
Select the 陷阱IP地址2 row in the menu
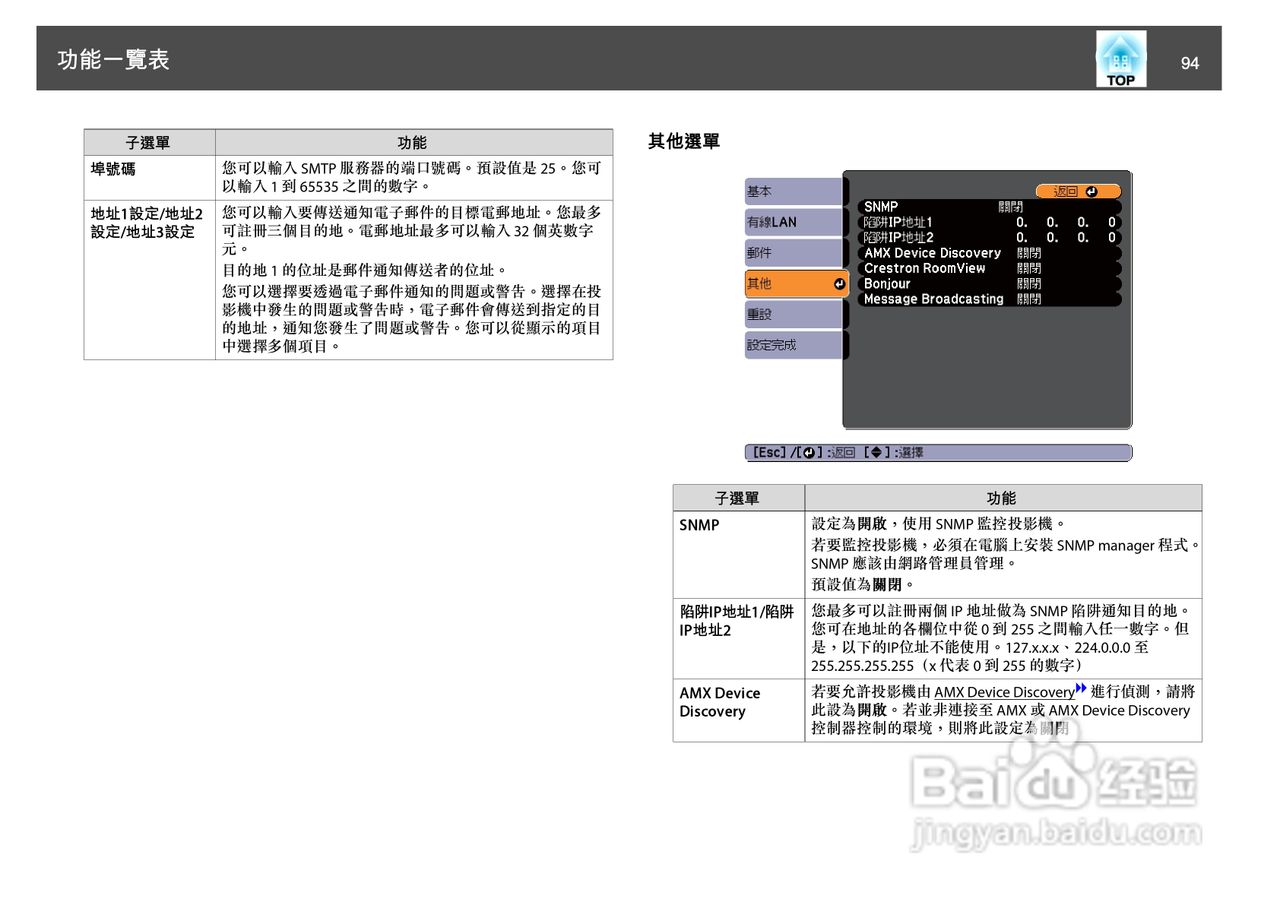coord(990,238)
